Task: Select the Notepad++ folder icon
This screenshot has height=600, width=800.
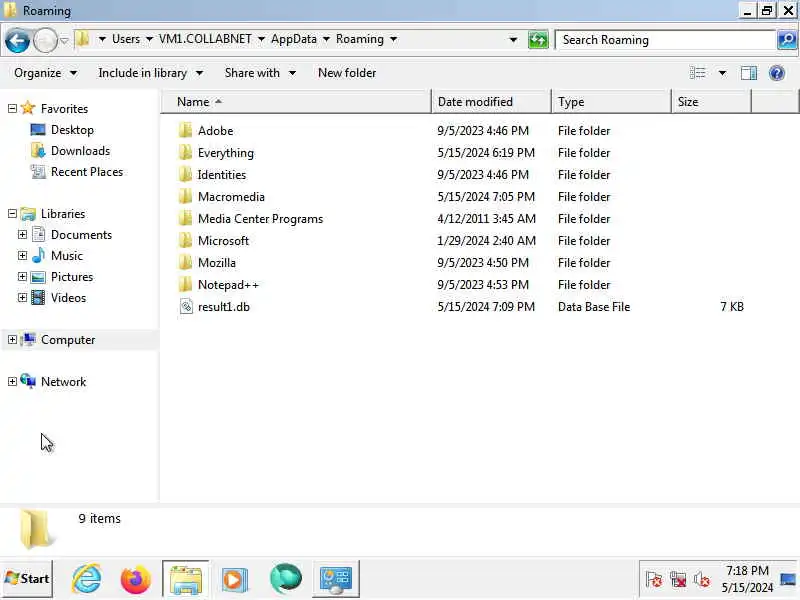Action: pos(186,284)
